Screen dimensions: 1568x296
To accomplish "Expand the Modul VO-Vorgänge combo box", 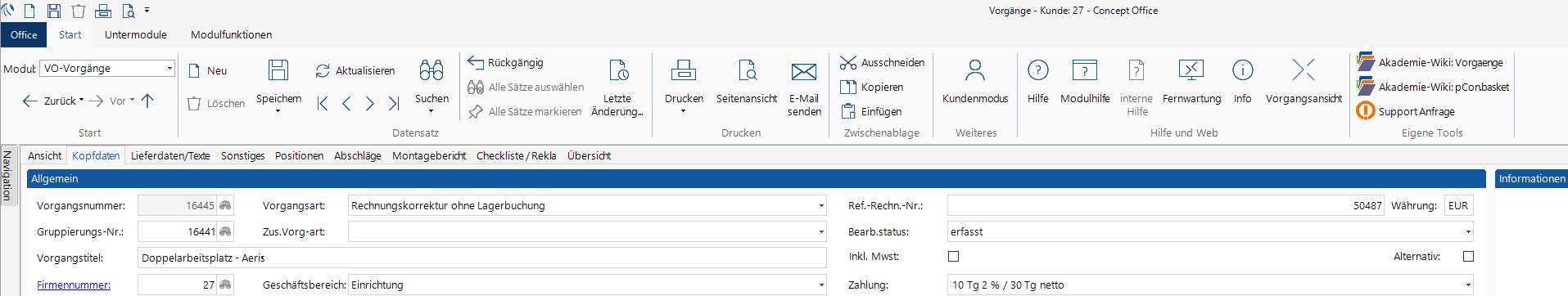I will (169, 69).
